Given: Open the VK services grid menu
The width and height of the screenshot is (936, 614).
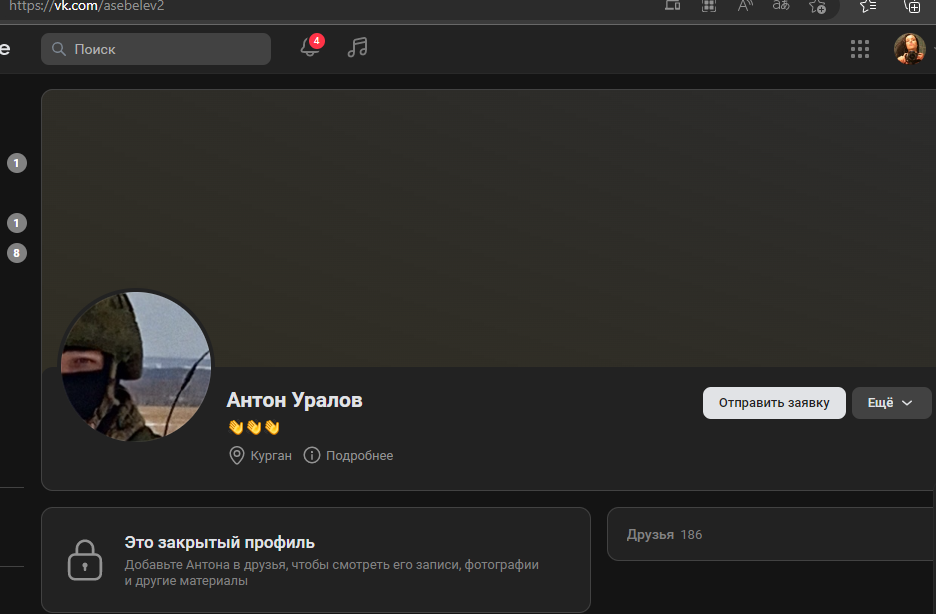Looking at the screenshot, I should click(x=860, y=49).
